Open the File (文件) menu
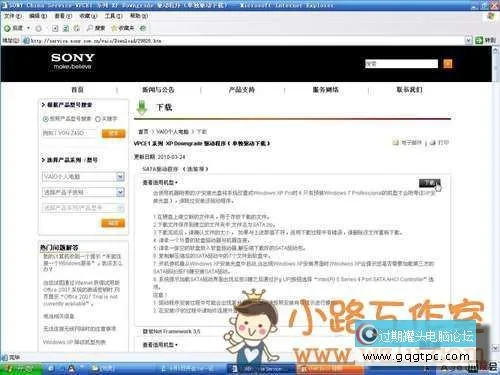The image size is (500, 375). [x=13, y=16]
